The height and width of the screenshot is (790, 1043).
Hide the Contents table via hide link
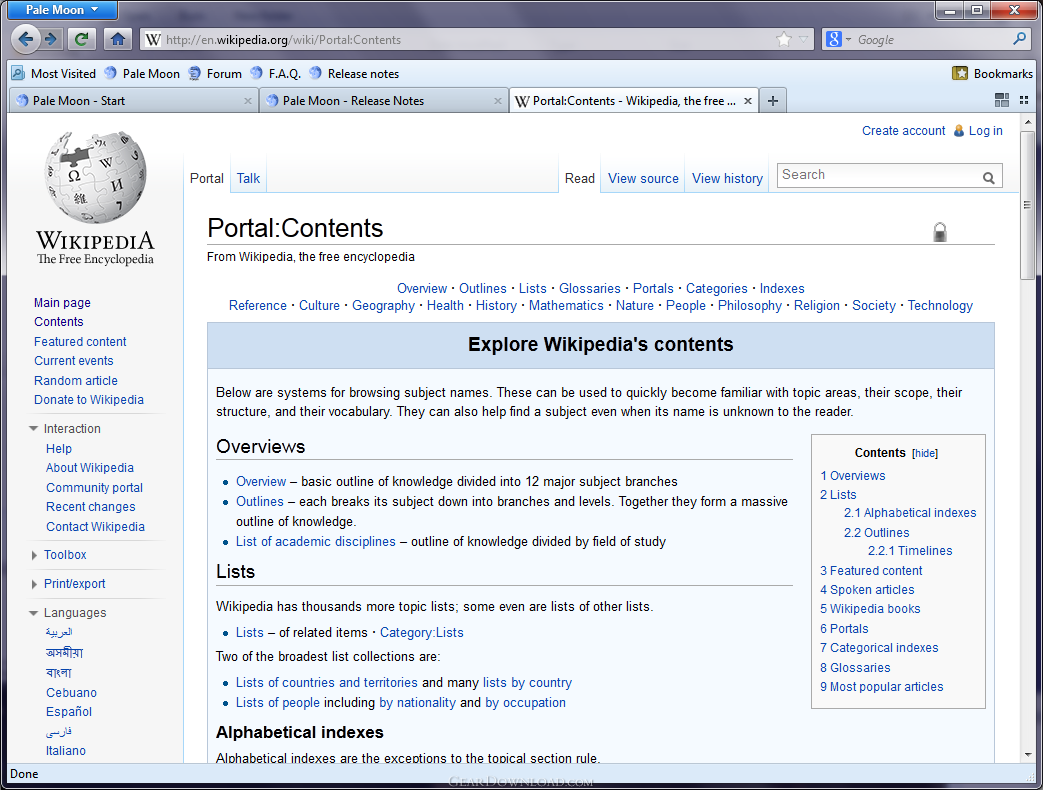[925, 454]
